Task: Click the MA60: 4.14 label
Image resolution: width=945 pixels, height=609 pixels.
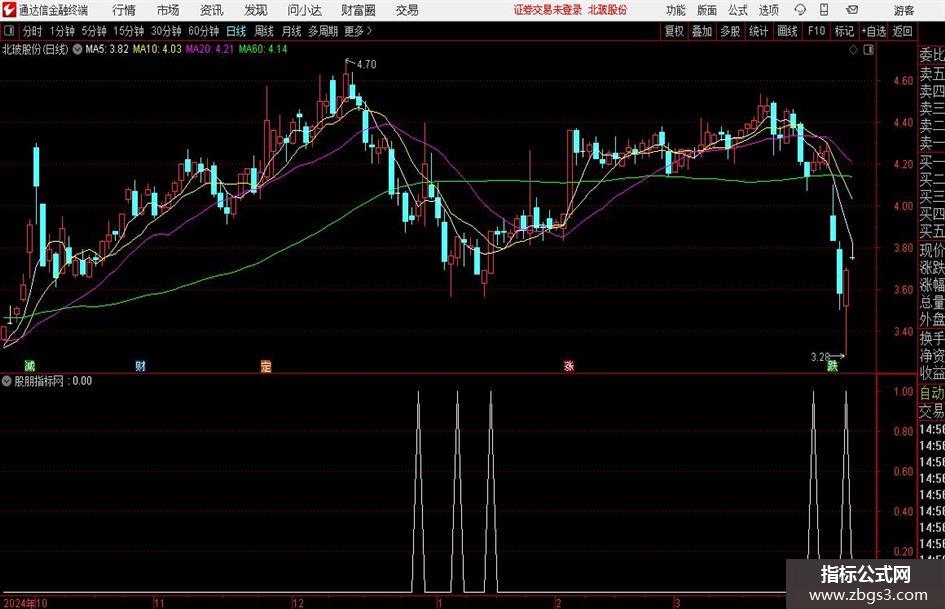Action: click(263, 49)
